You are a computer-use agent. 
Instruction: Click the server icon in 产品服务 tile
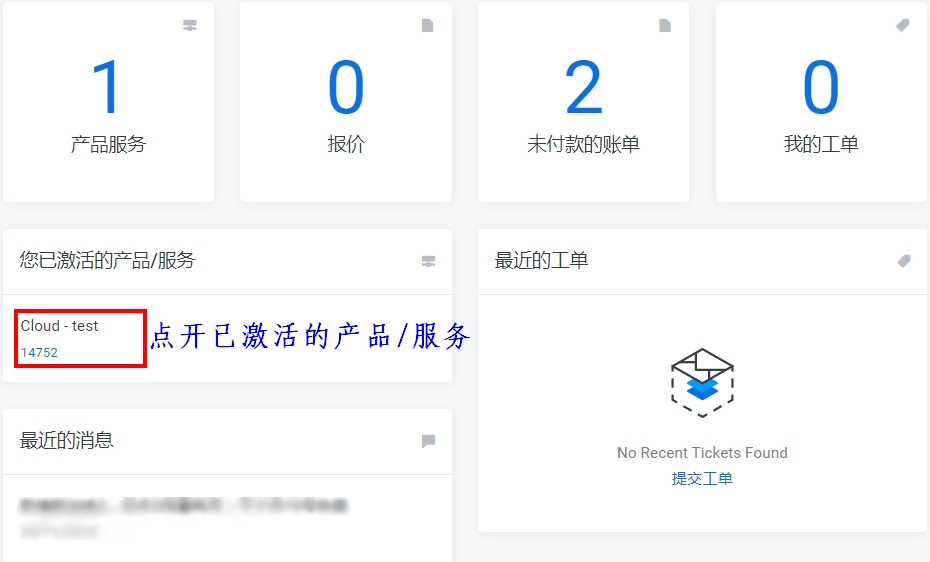[190, 26]
